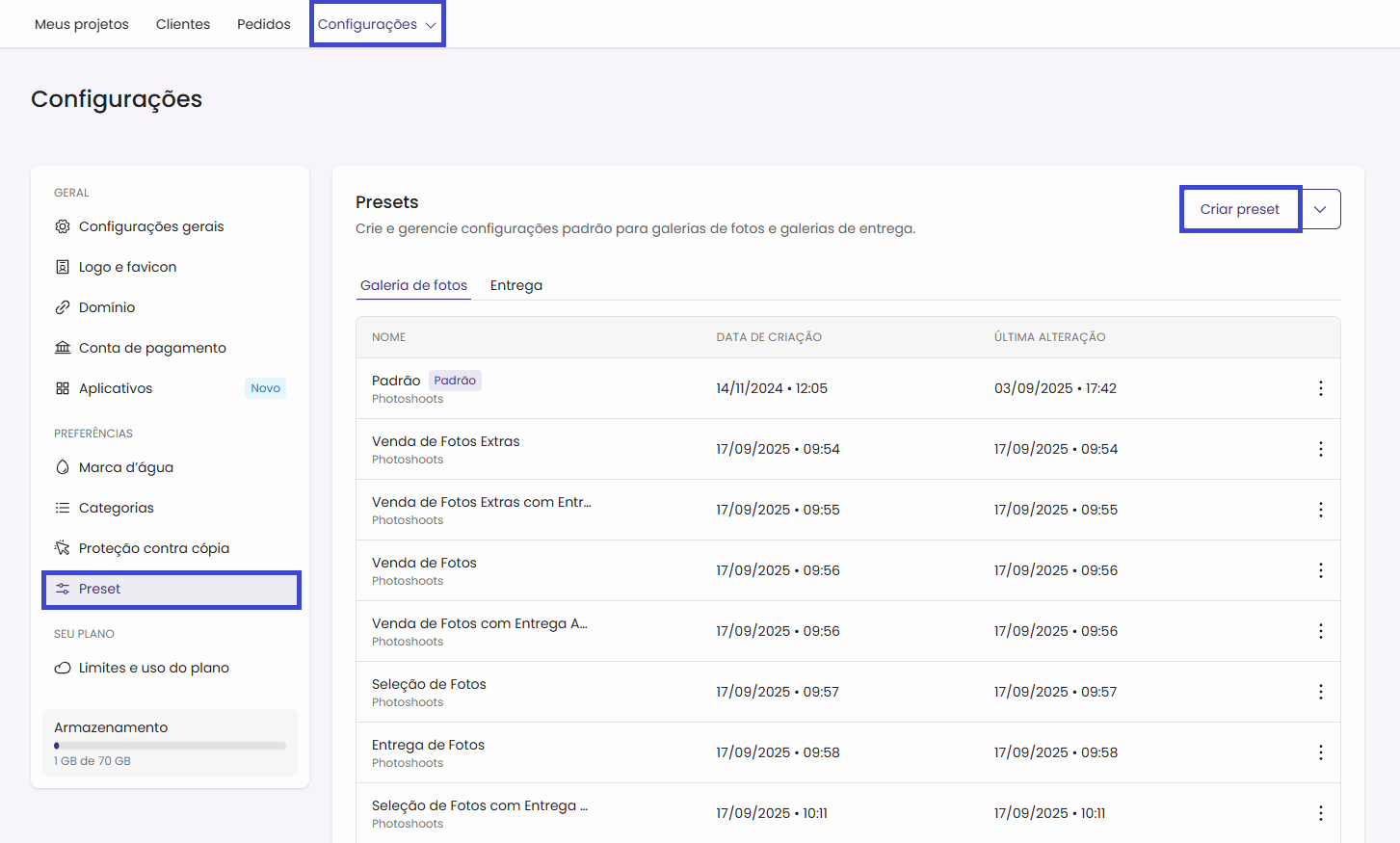This screenshot has height=843, width=1400.
Task: Click the Aplicativos grid icon
Action: (x=63, y=388)
